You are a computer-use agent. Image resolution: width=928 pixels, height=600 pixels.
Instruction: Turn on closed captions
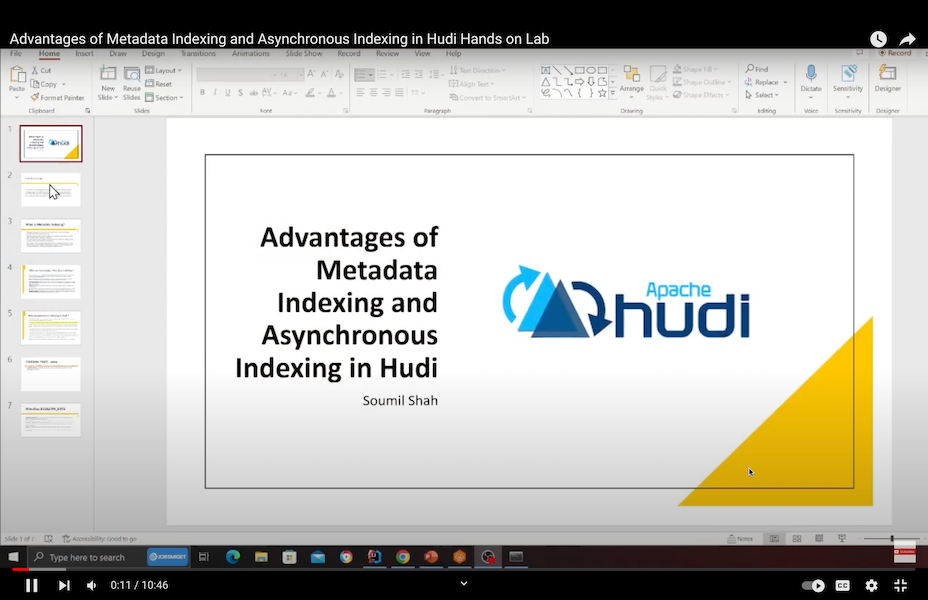[x=843, y=585]
